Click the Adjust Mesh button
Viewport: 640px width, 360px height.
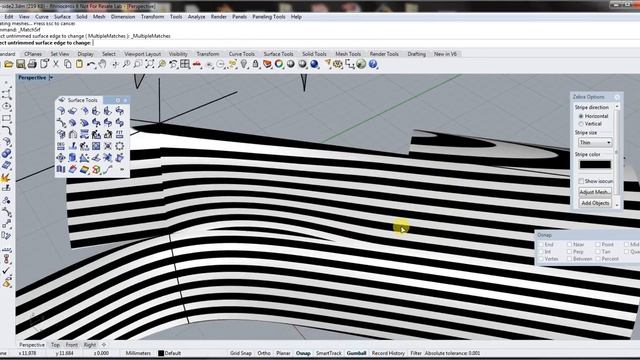(x=595, y=192)
